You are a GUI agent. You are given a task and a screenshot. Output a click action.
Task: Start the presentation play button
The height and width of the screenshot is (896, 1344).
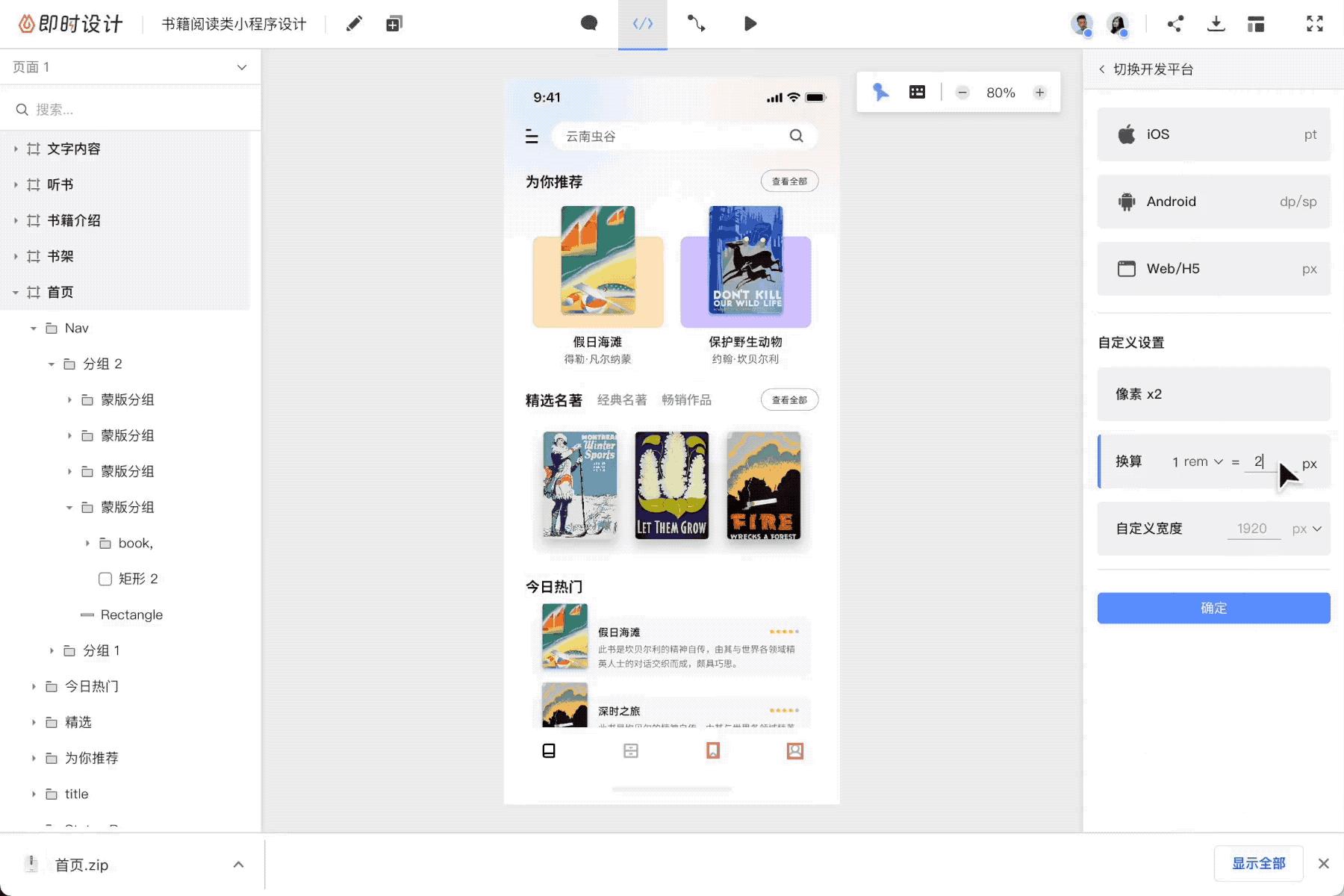click(750, 24)
